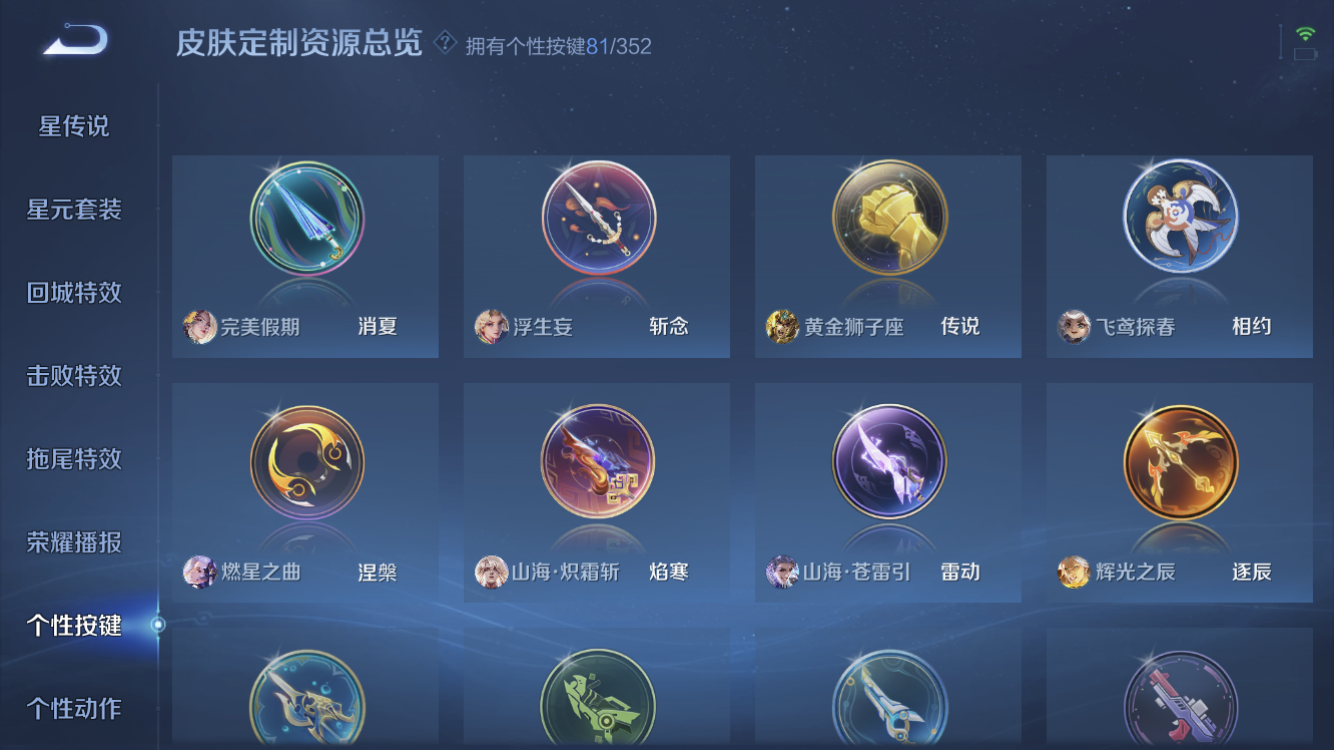The height and width of the screenshot is (750, 1334).
Task: Open the question mark help icon
Action: click(445, 43)
